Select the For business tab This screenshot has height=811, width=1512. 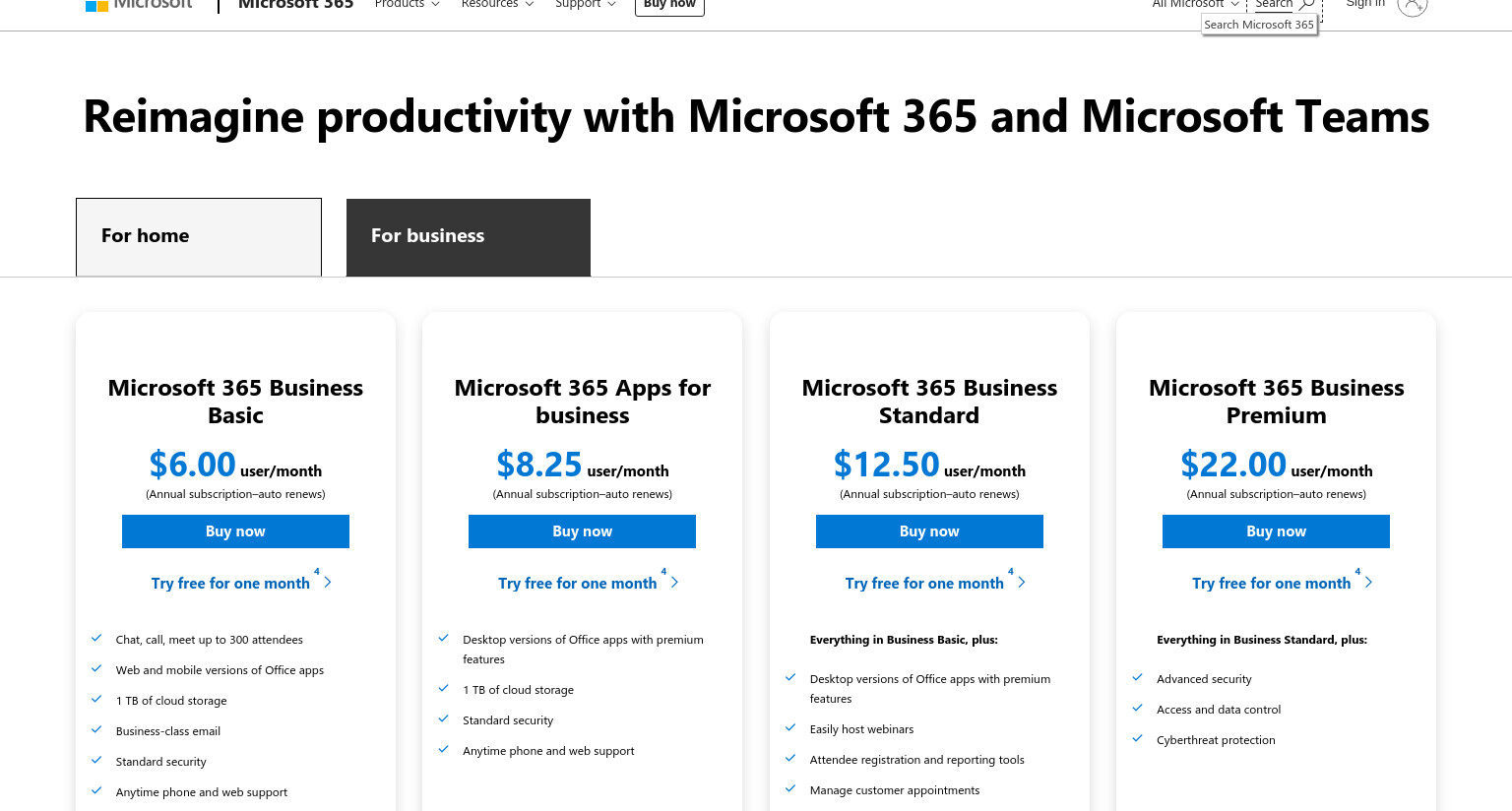469,237
